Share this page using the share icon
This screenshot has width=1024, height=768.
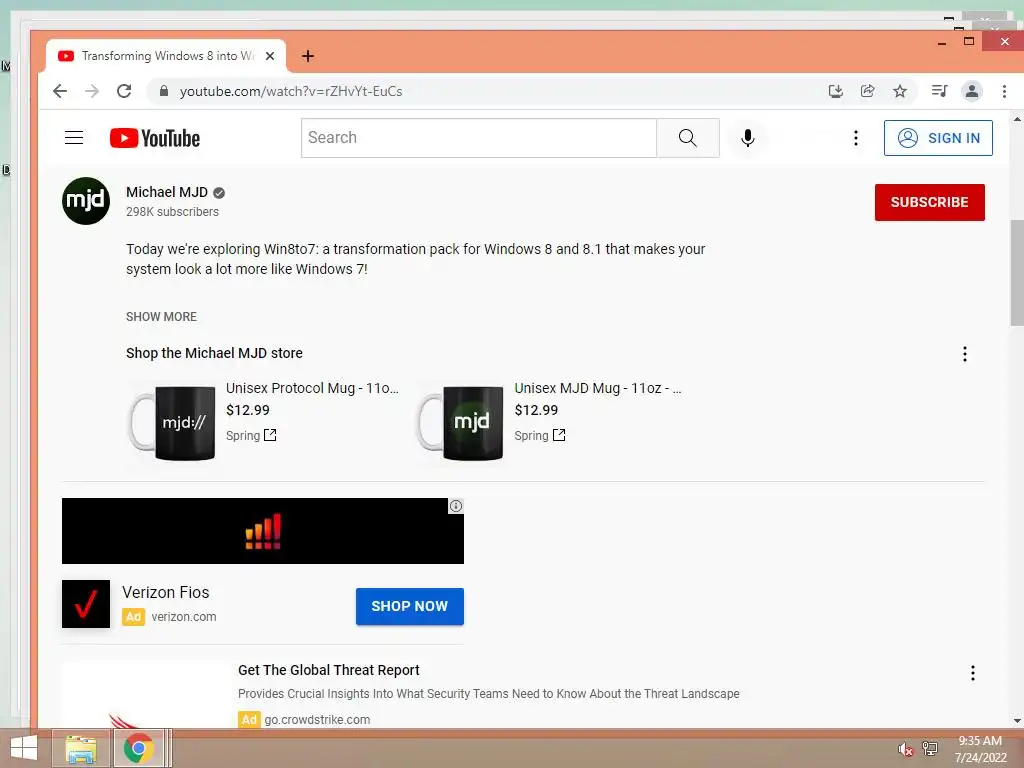(x=867, y=91)
